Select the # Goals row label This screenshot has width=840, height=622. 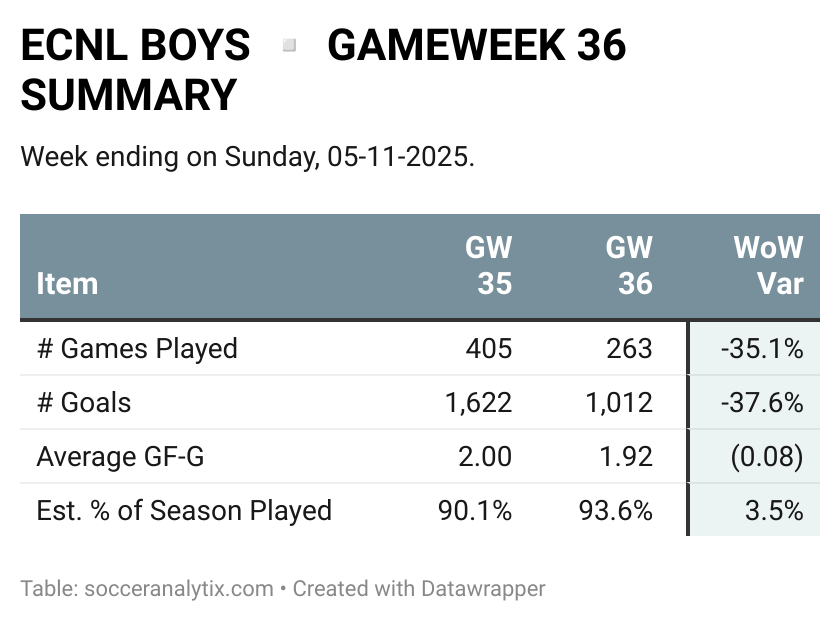(84, 402)
